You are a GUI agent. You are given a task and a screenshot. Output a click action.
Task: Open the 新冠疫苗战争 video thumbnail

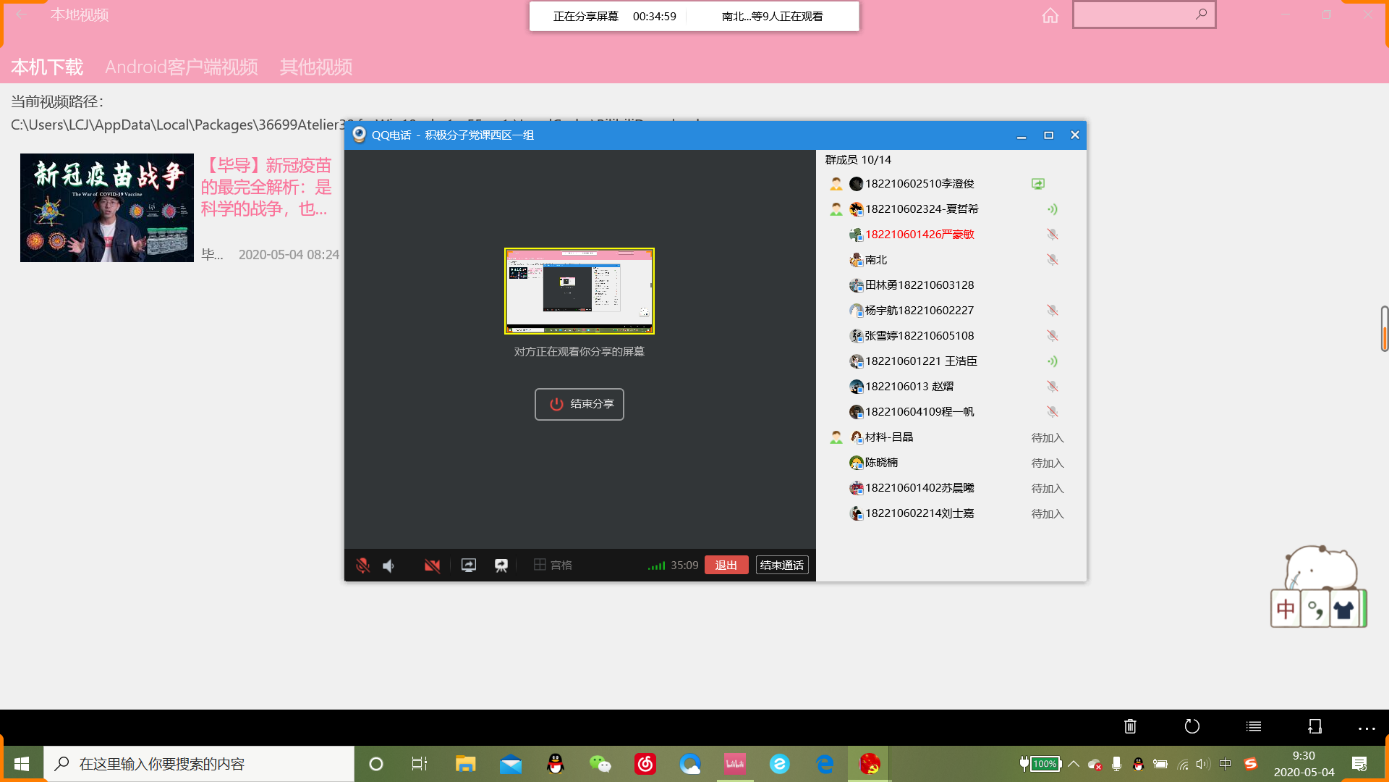tap(107, 208)
